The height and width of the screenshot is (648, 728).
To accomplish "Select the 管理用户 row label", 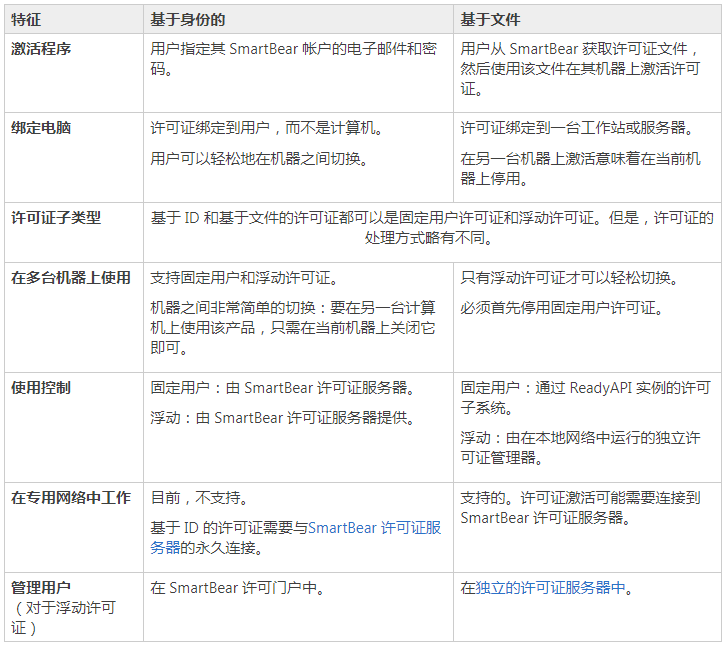I will click(41, 588).
